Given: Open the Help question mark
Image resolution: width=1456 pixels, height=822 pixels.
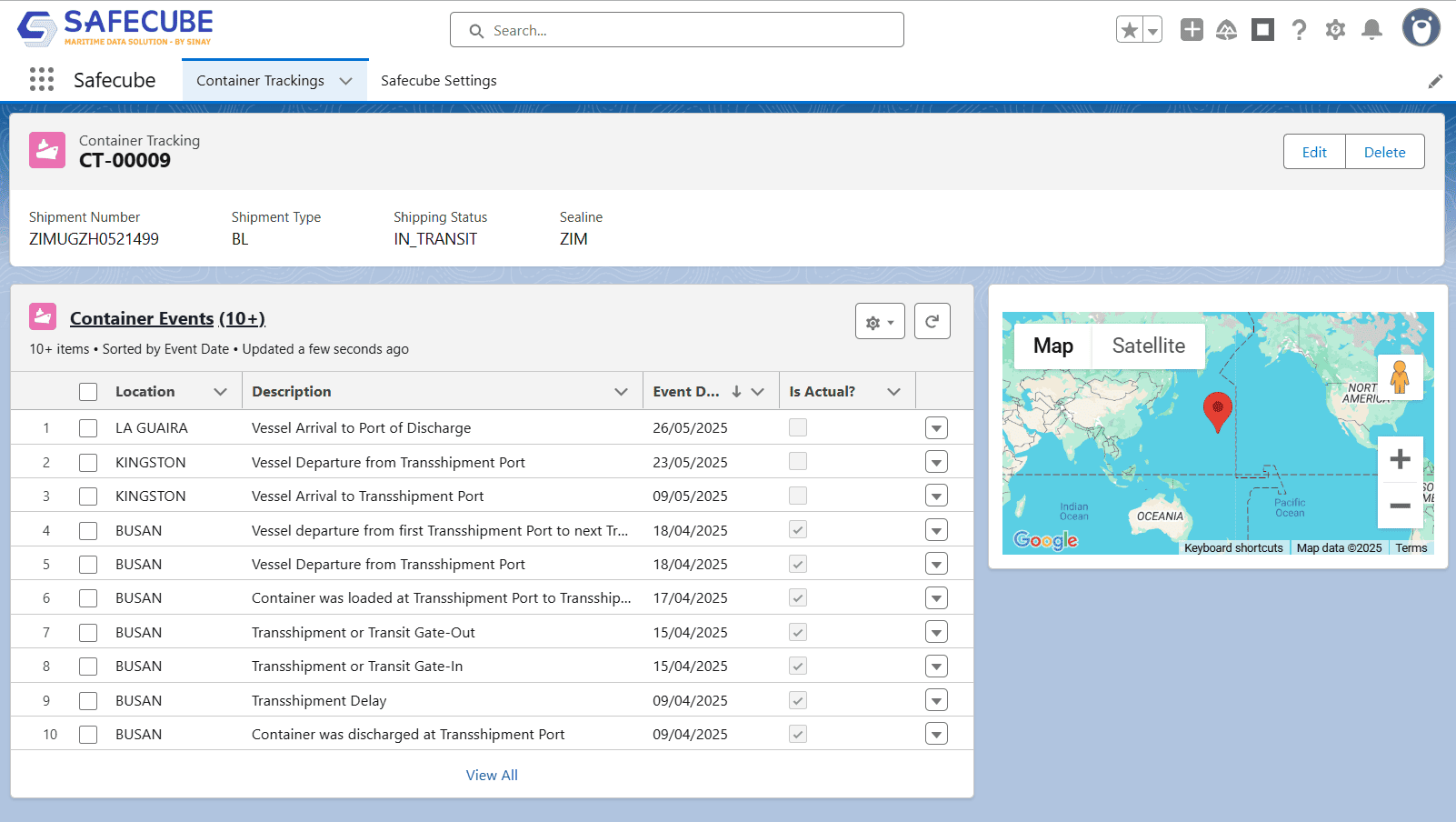Looking at the screenshot, I should click(1299, 30).
